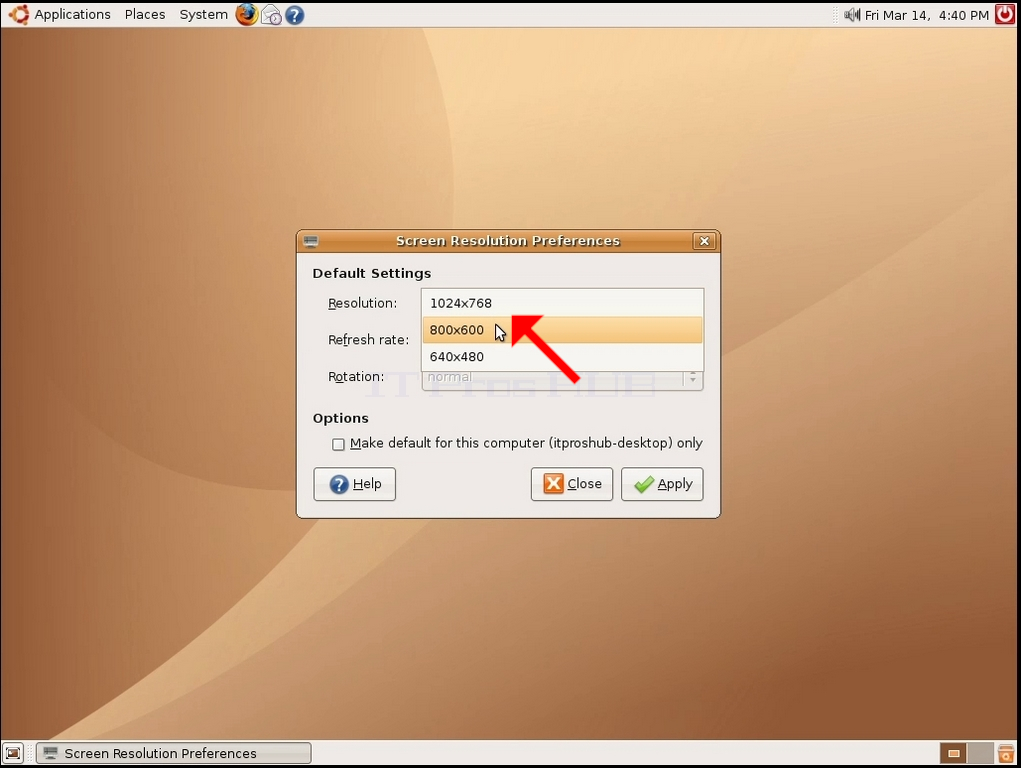Click the Ubuntu logo icon
This screenshot has height=768, width=1021.
click(x=18, y=14)
